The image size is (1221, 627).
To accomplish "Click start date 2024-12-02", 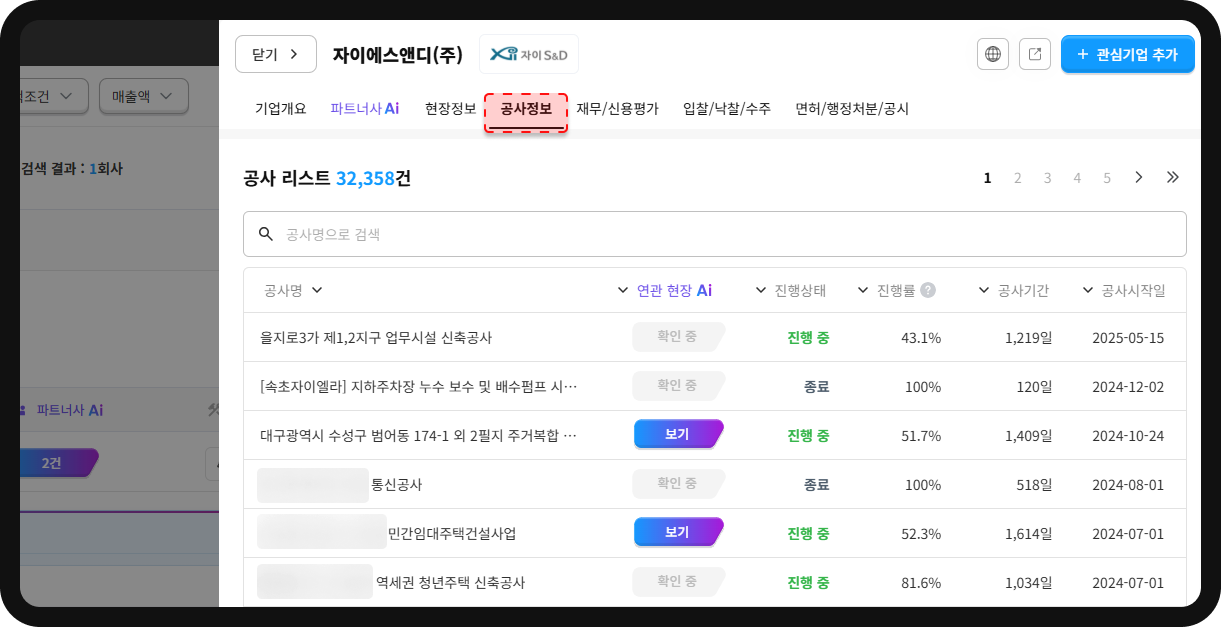I will click(x=1128, y=387).
